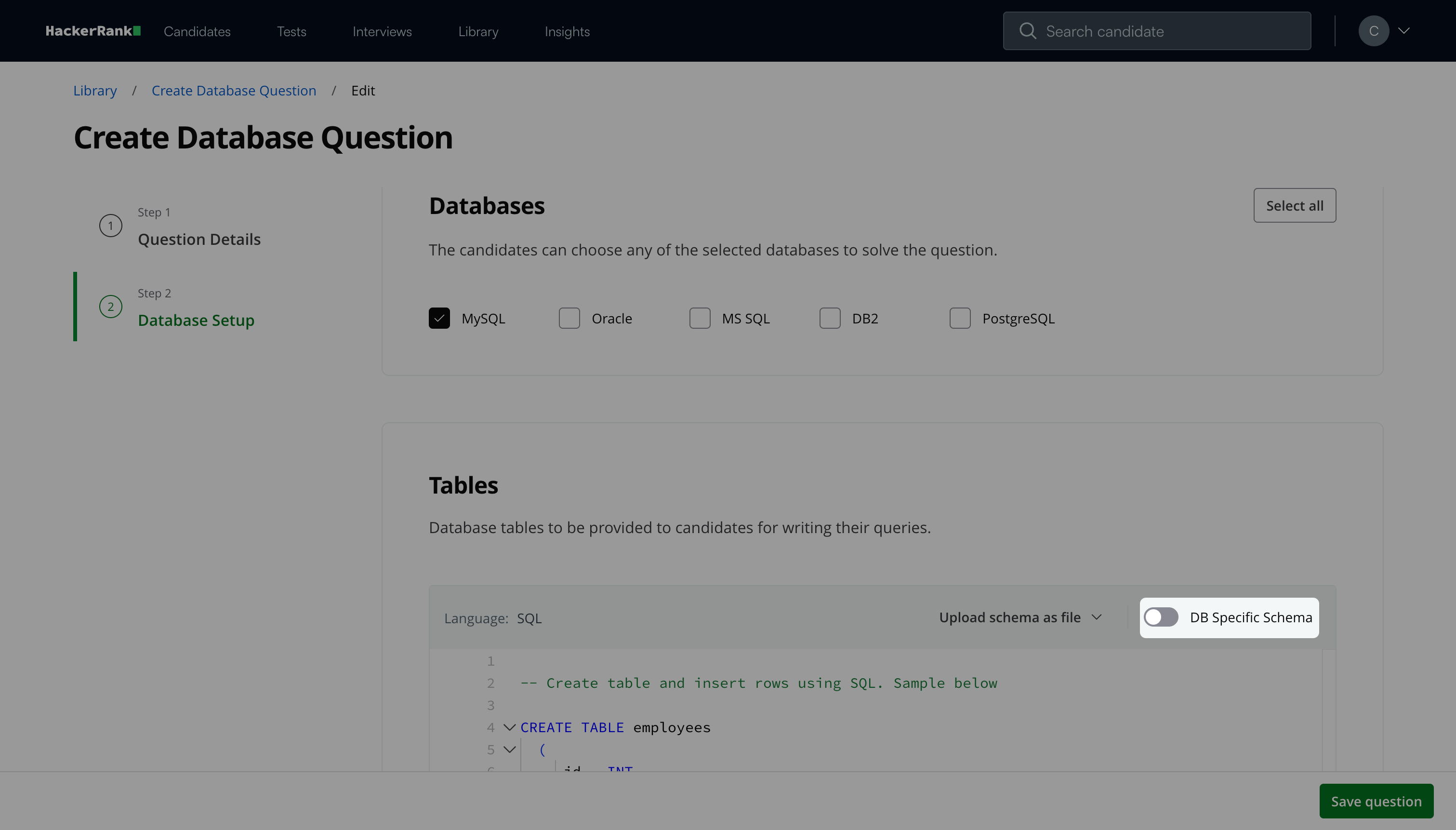Toggle the DB Specific Schema switch
The height and width of the screenshot is (830, 1456).
(x=1161, y=617)
